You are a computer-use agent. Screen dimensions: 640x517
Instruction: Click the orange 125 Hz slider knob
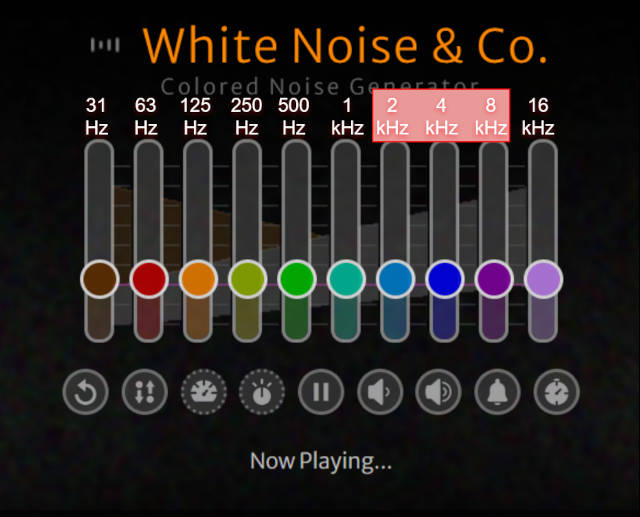point(198,279)
